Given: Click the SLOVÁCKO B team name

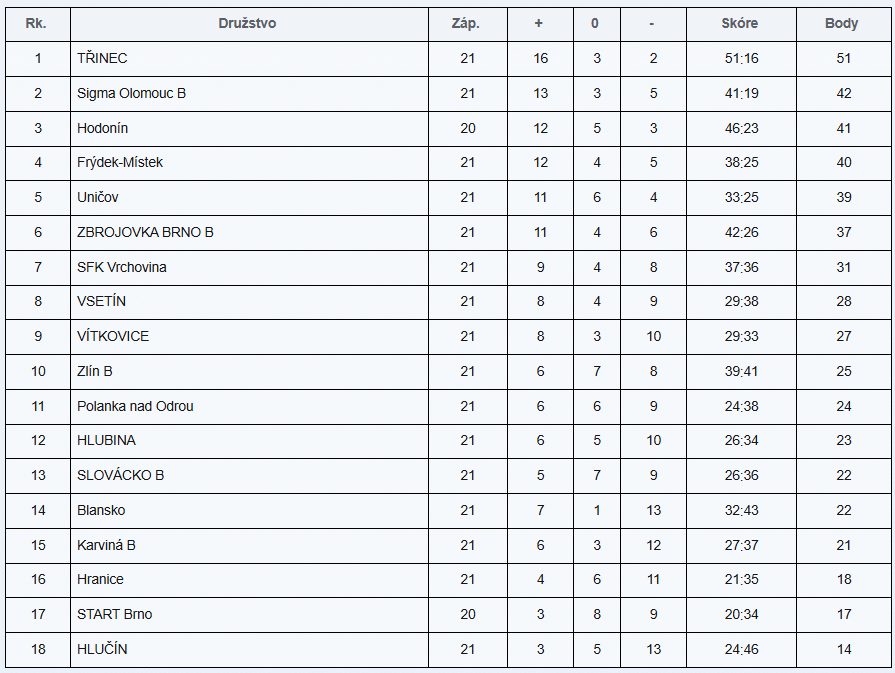Looking at the screenshot, I should tap(120, 475).
